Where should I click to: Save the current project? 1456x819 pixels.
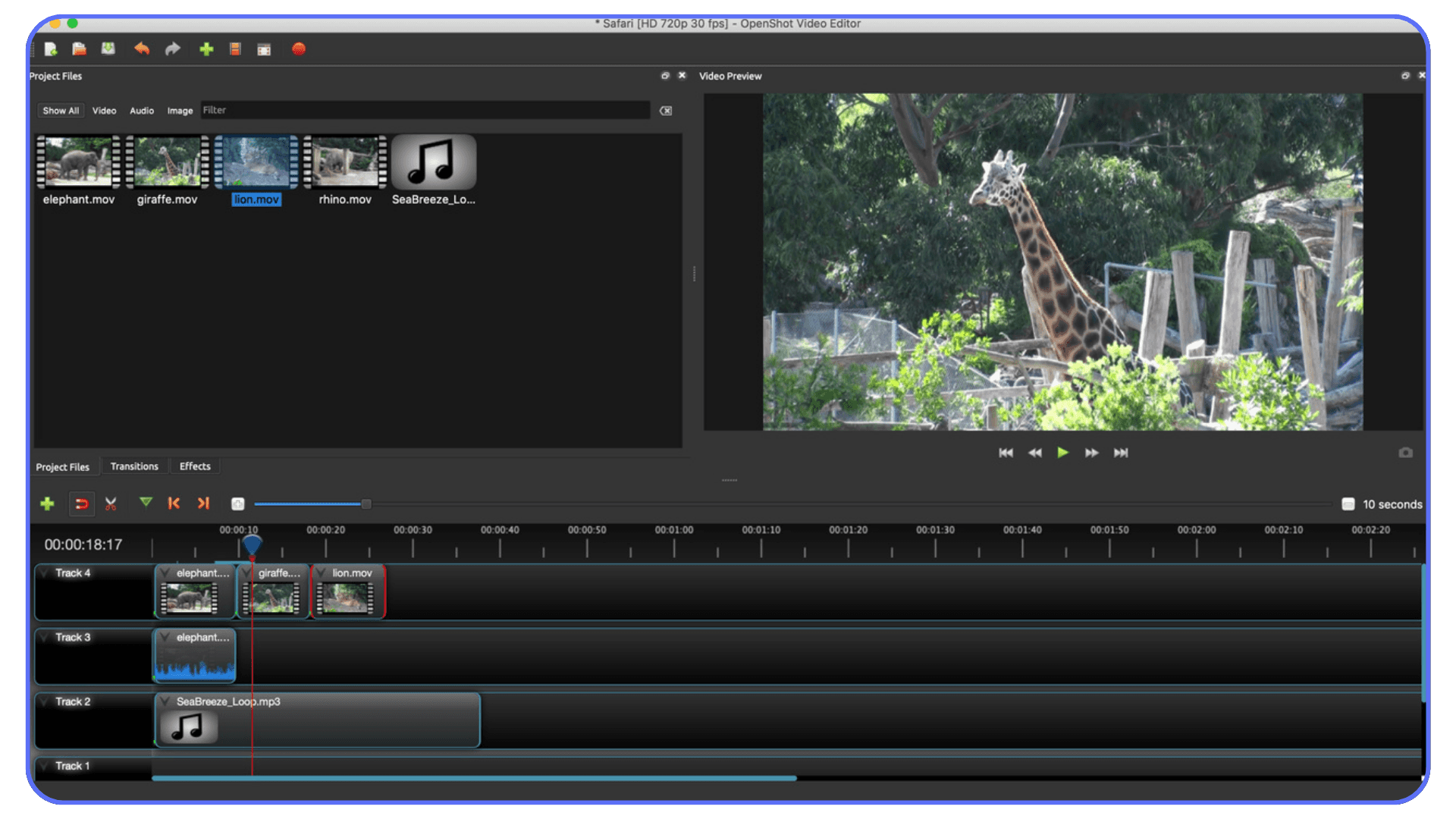108,49
